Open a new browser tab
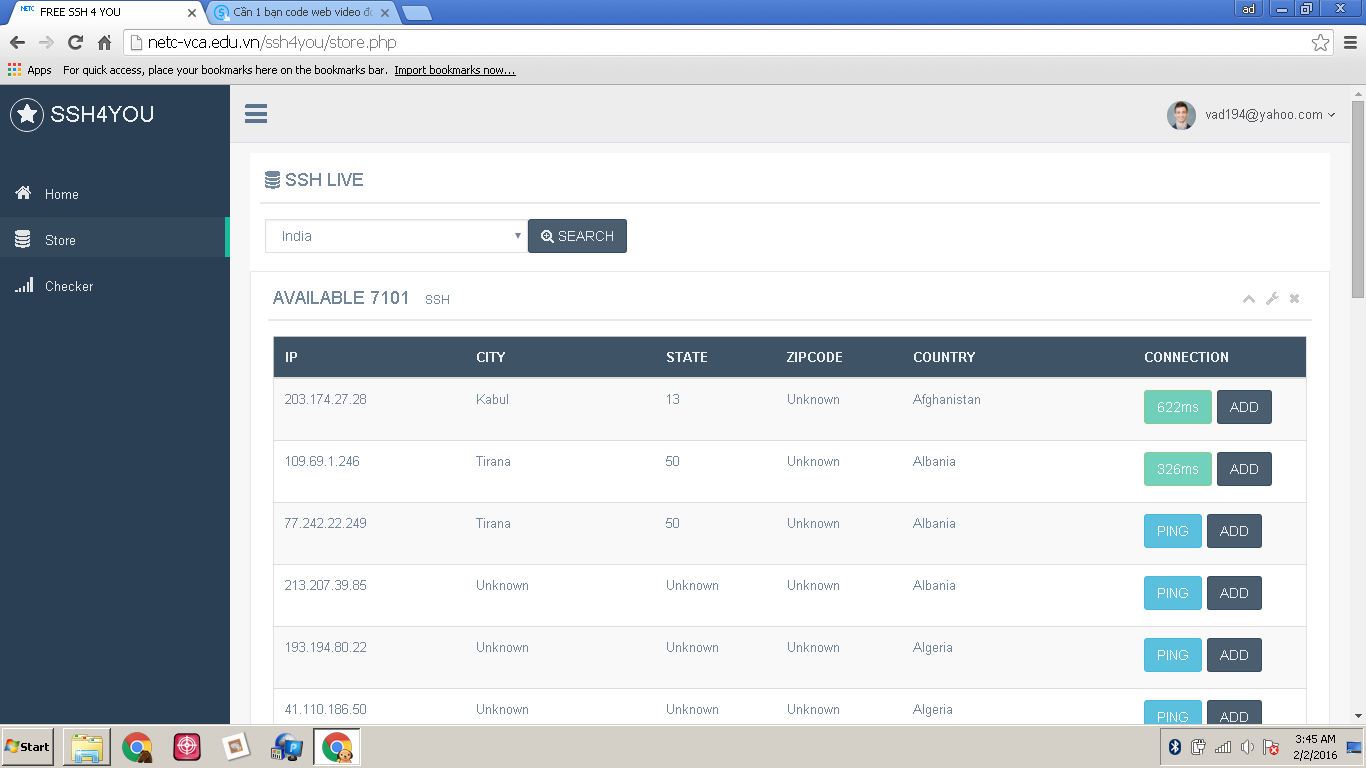Image resolution: width=1366 pixels, height=768 pixels. click(416, 13)
